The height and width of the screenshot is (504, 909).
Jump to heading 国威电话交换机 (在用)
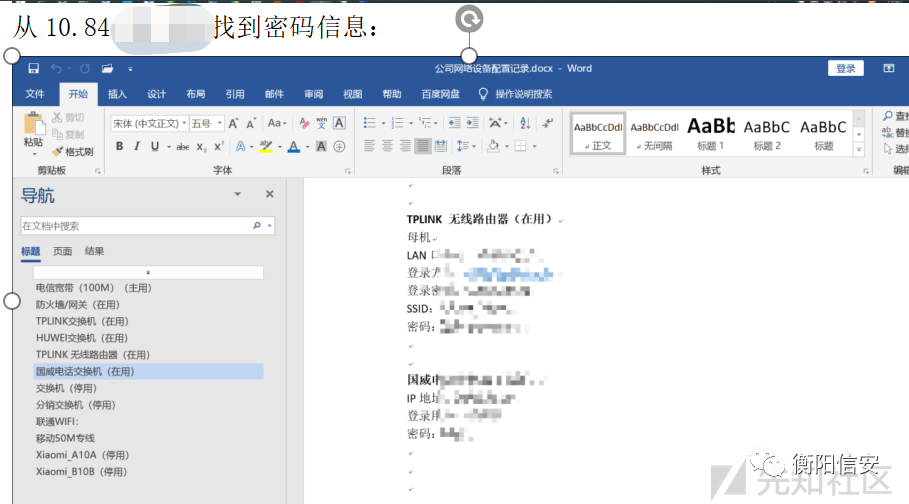(x=148, y=371)
